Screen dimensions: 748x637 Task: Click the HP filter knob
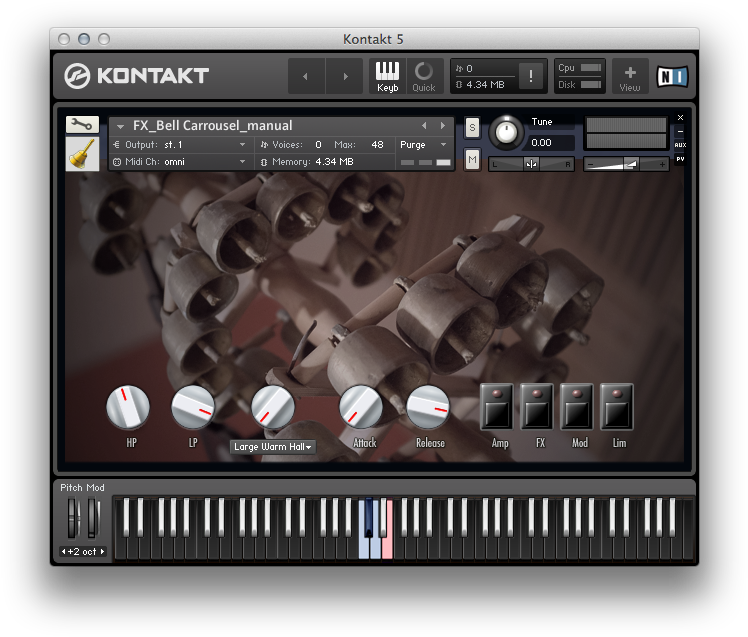click(128, 408)
